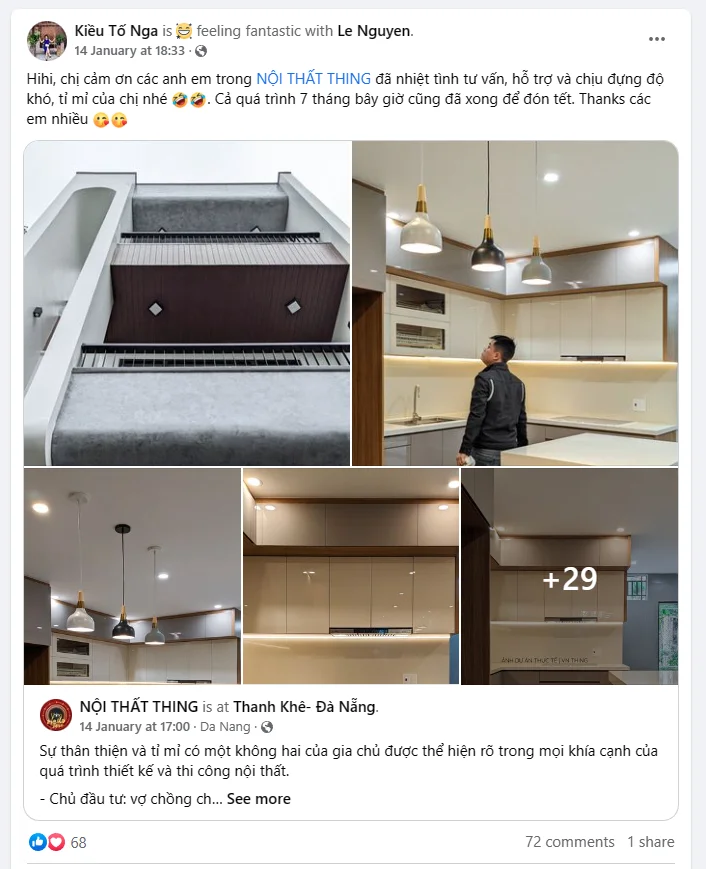Click the feeling fantastic emoji icon
This screenshot has height=869, width=706.
coord(184,31)
